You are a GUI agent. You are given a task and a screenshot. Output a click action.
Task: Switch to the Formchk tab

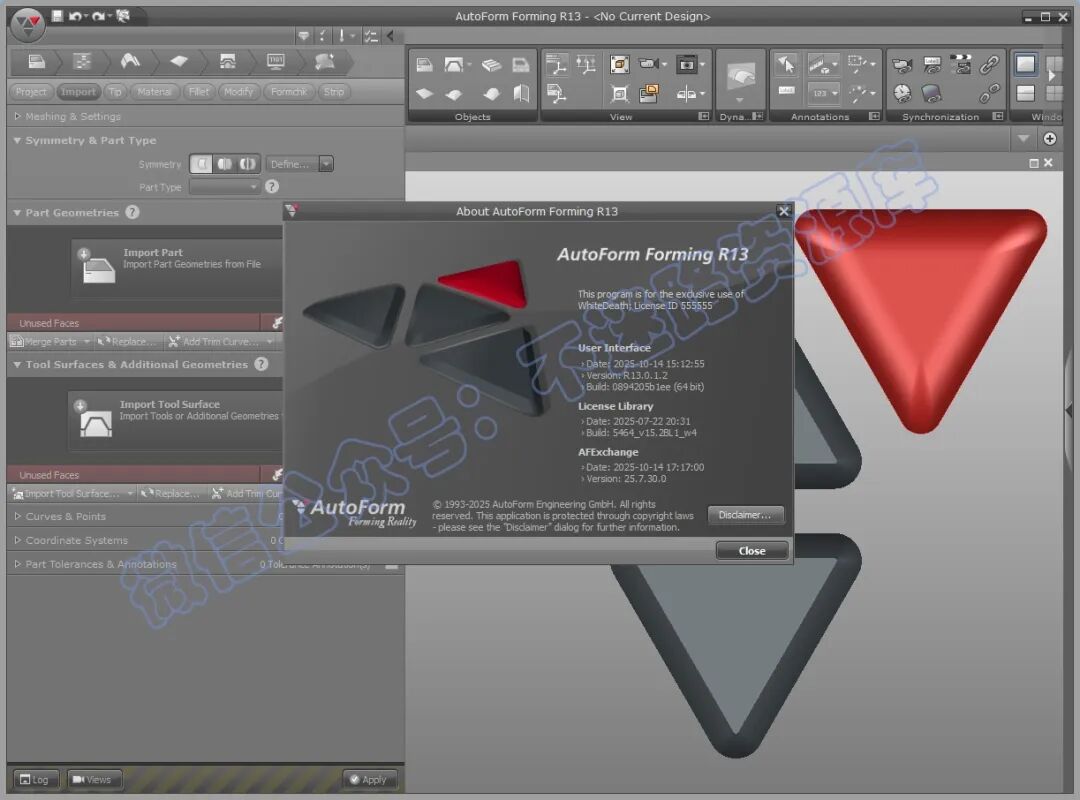pyautogui.click(x=289, y=92)
